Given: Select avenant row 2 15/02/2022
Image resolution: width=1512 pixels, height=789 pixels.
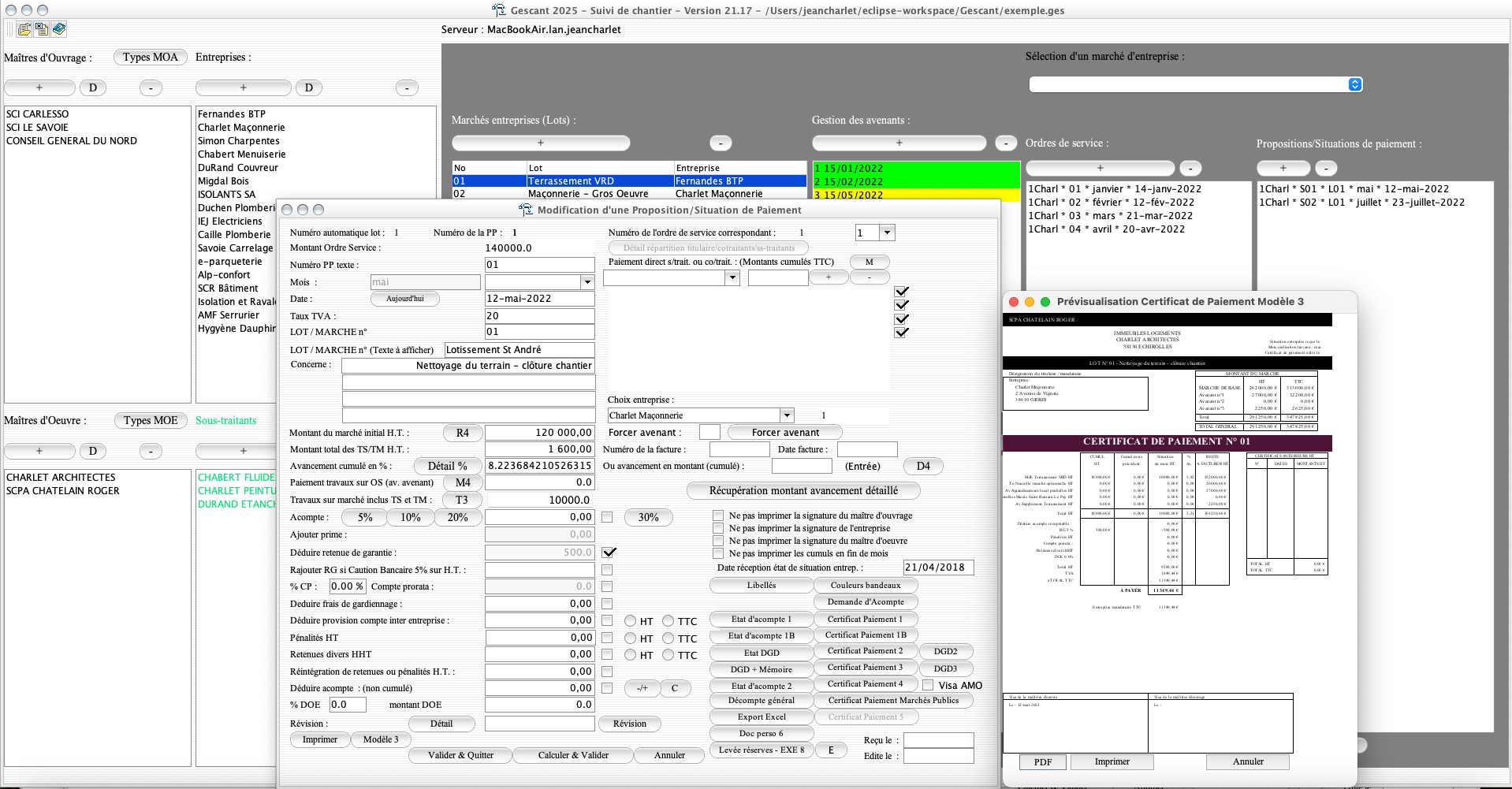Looking at the screenshot, I should click(916, 181).
